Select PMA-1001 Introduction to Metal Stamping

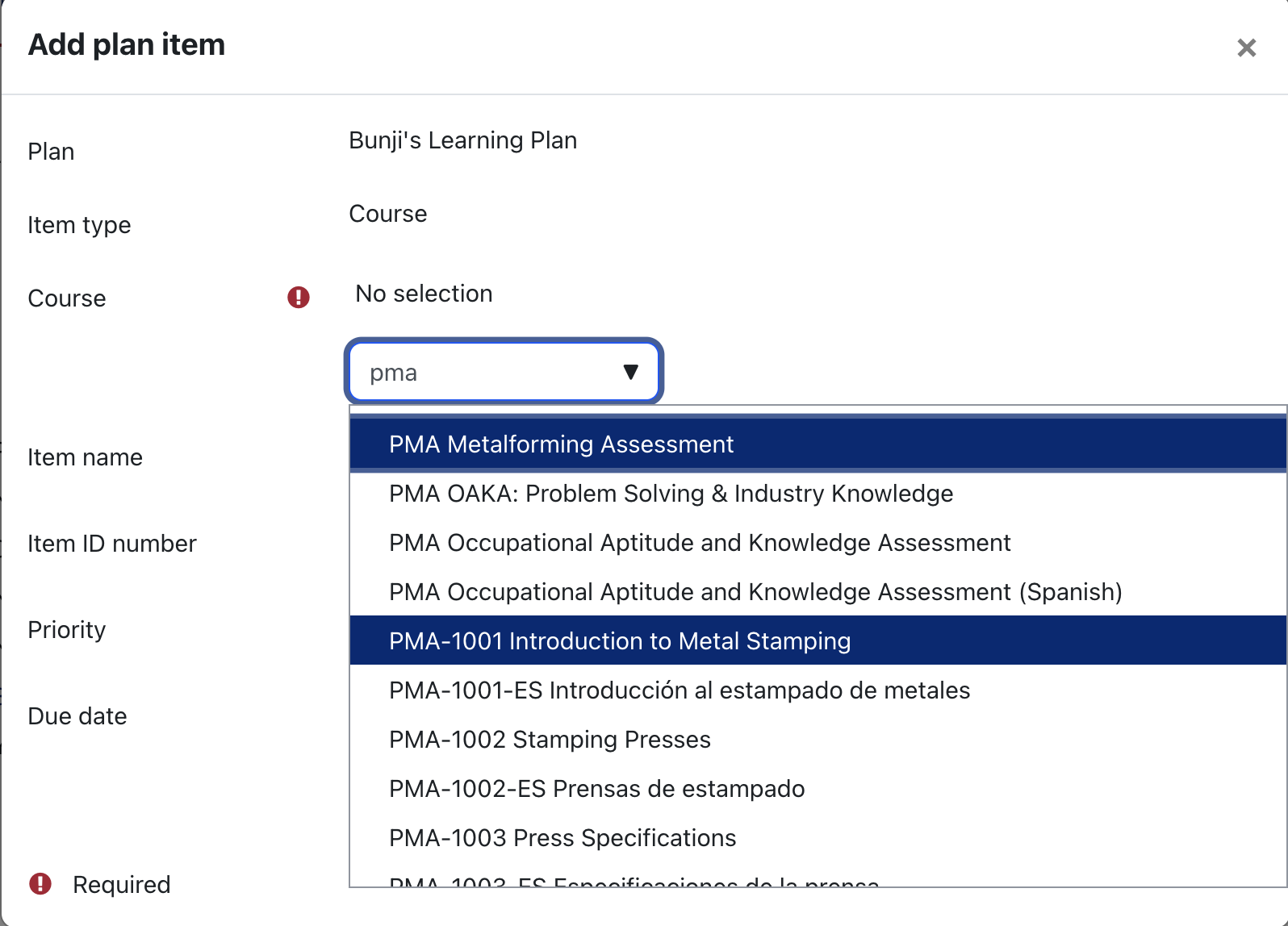pos(620,641)
